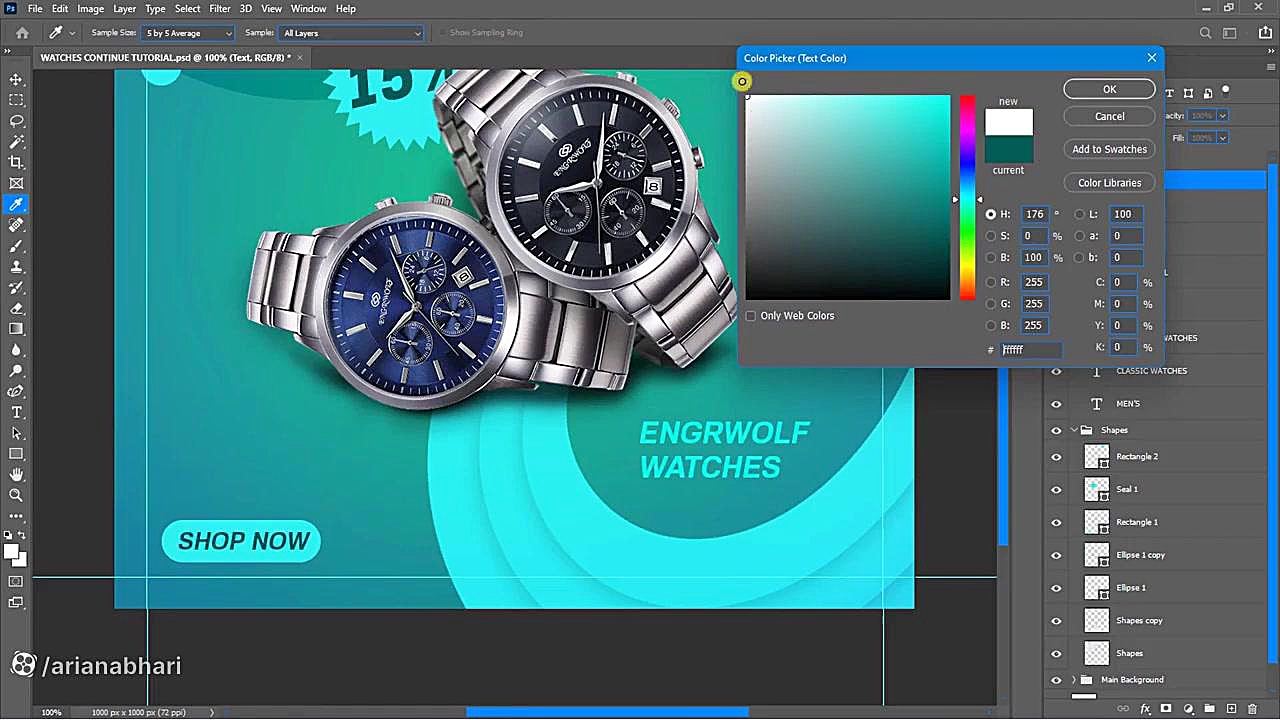Collapse the Shapes layer group
The image size is (1280, 720).
(x=1074, y=430)
